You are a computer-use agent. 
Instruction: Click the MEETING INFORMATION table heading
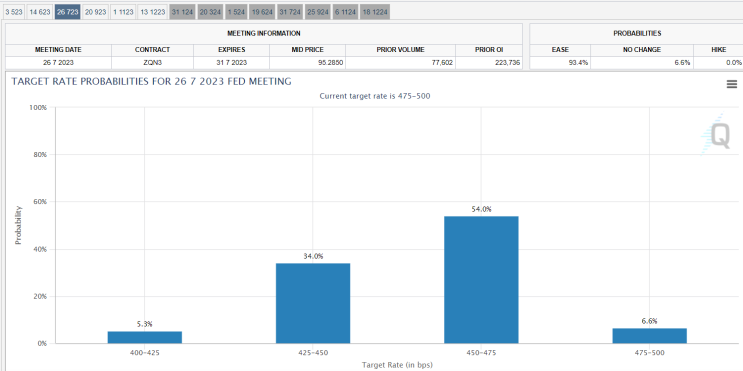264,34
